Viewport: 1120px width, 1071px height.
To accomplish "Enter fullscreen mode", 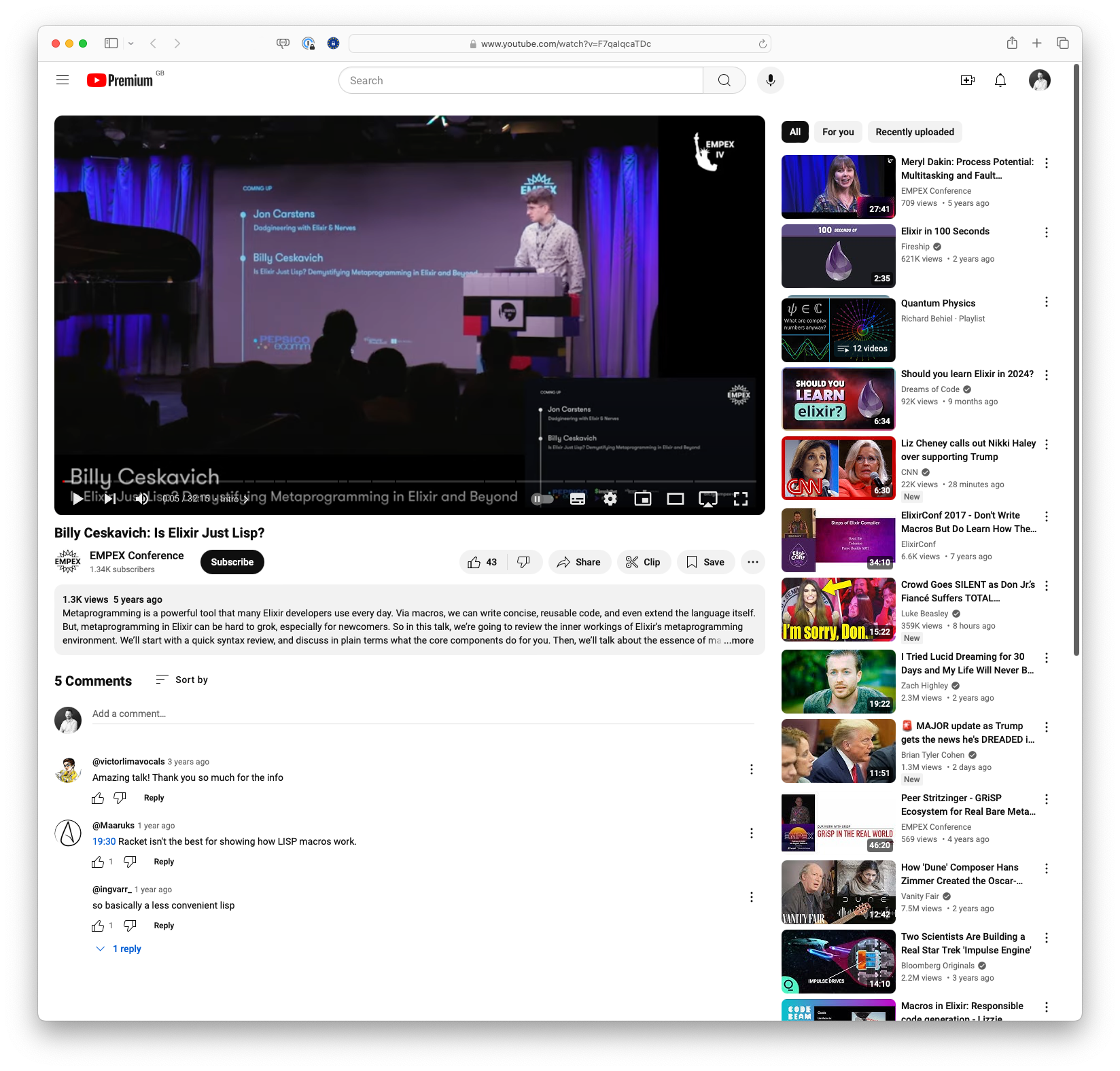I will click(741, 499).
